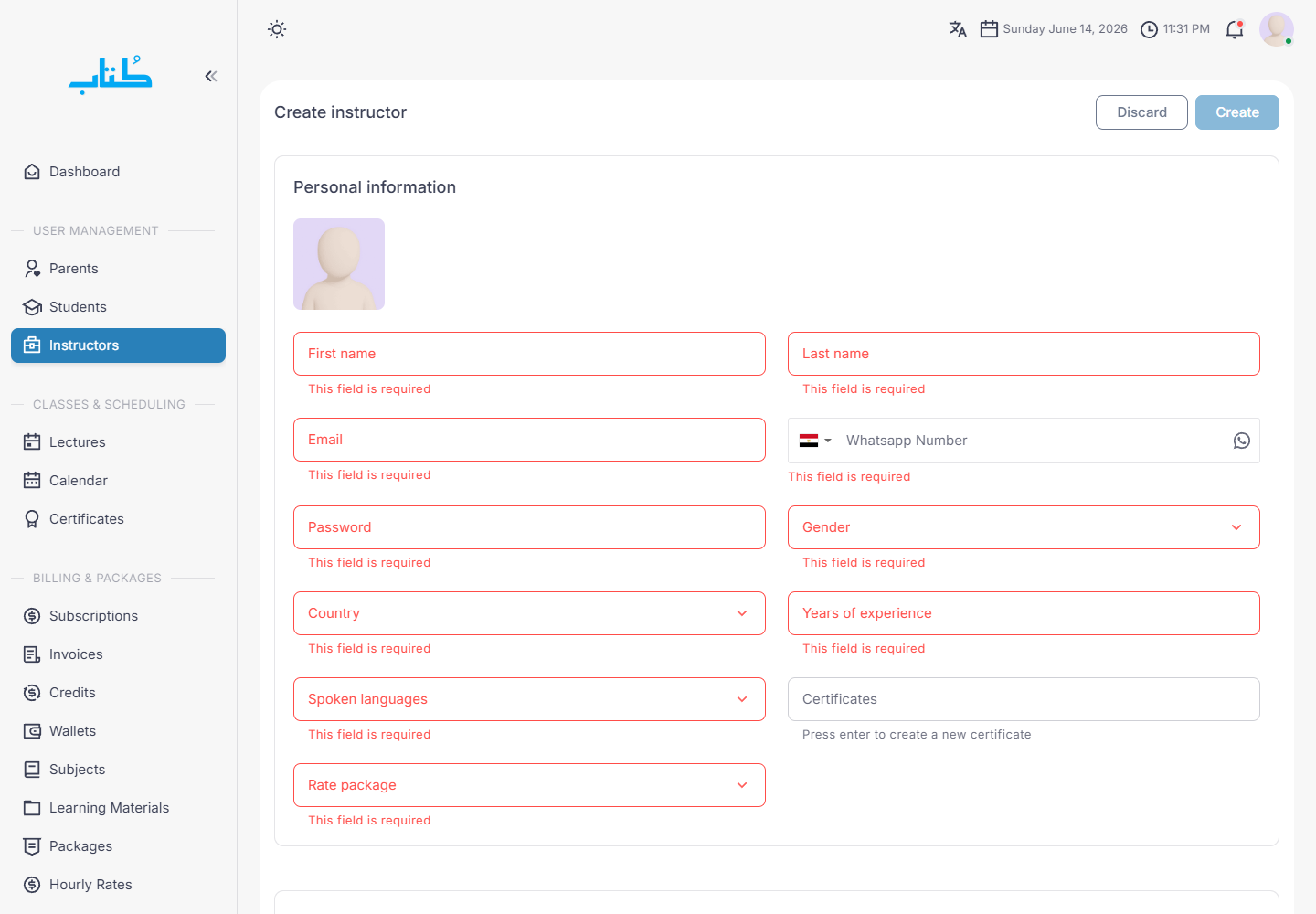Click the Kottab logo in the sidebar

111,75
